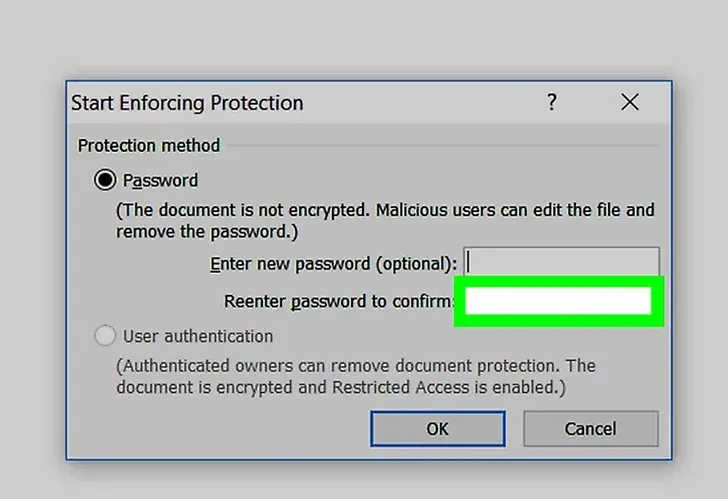The height and width of the screenshot is (499, 728).
Task: Select the User authentication radio button
Action: 104,336
